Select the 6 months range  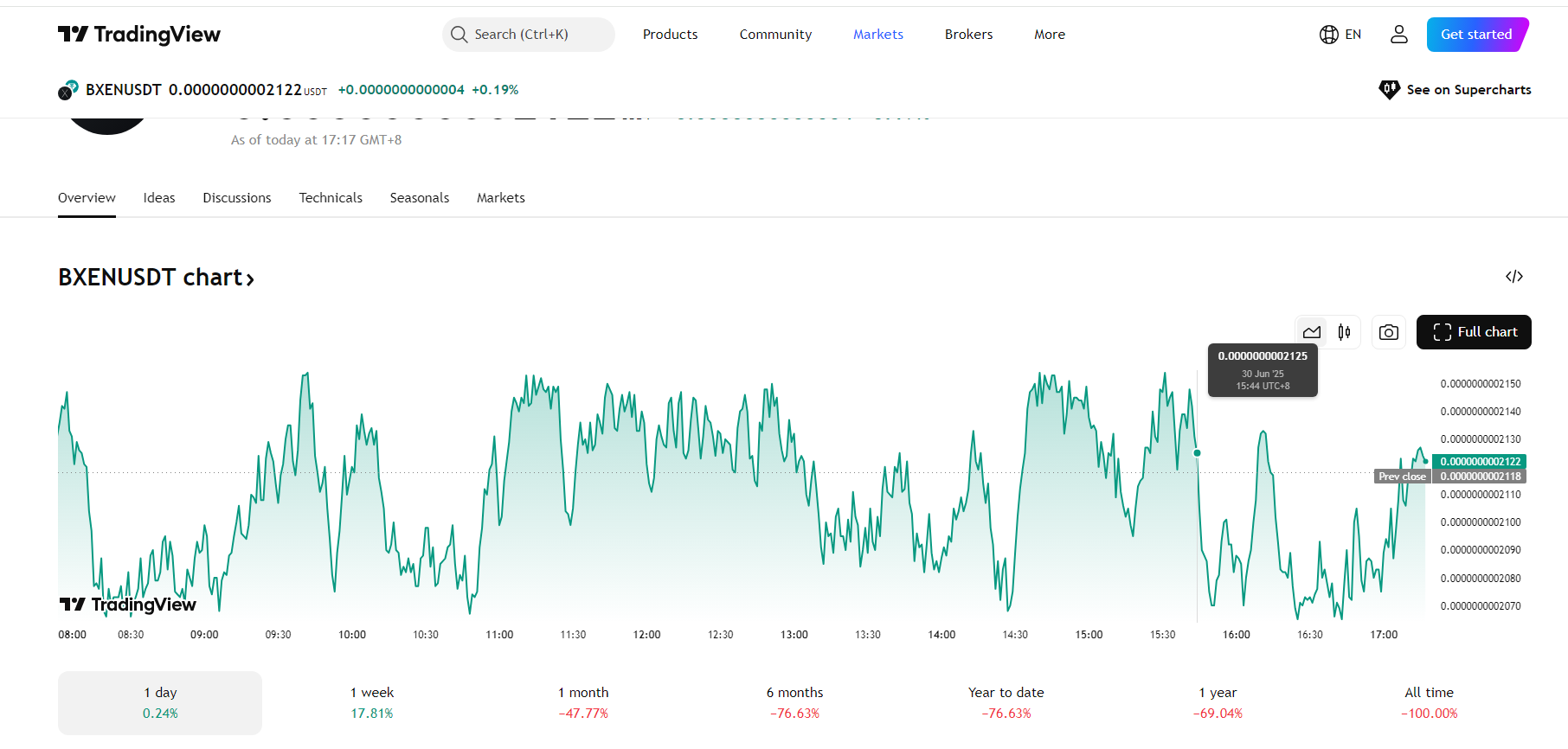(794, 702)
